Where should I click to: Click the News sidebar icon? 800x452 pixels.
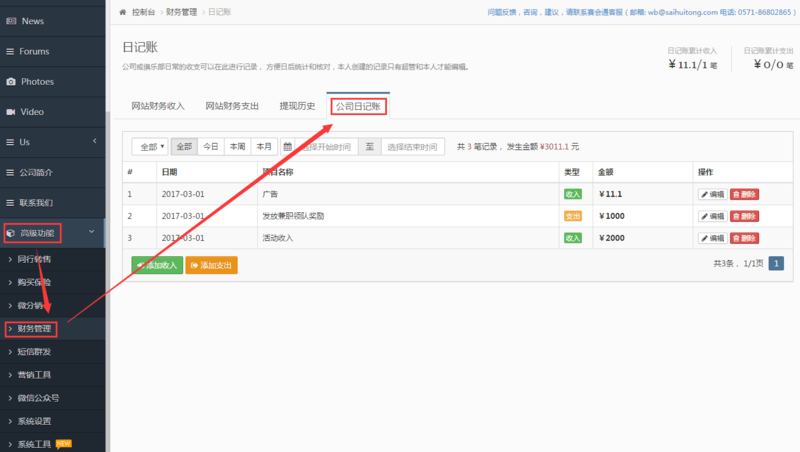11,21
